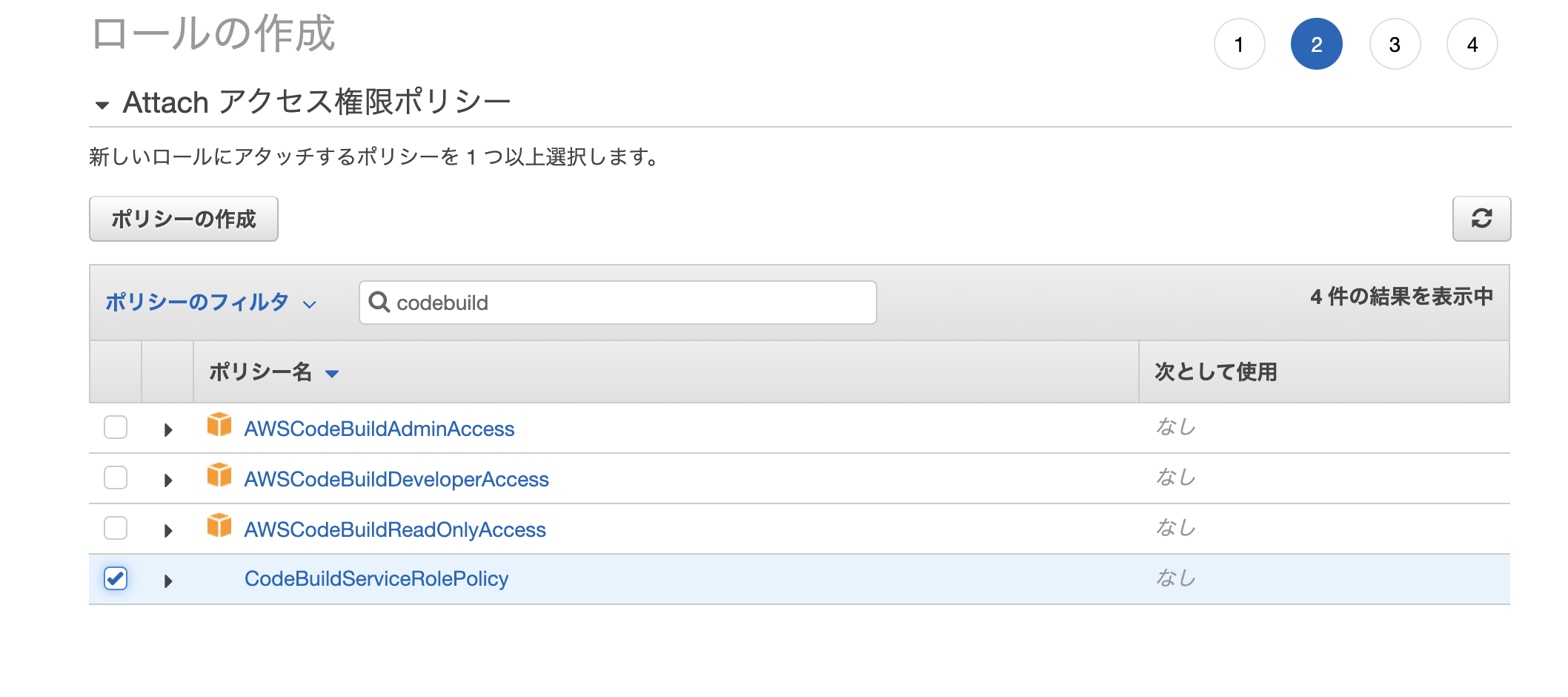1568x697 pixels.
Task: Click the AWS icon beside AWSCodeBuildReadOnlyAccess
Action: click(220, 529)
